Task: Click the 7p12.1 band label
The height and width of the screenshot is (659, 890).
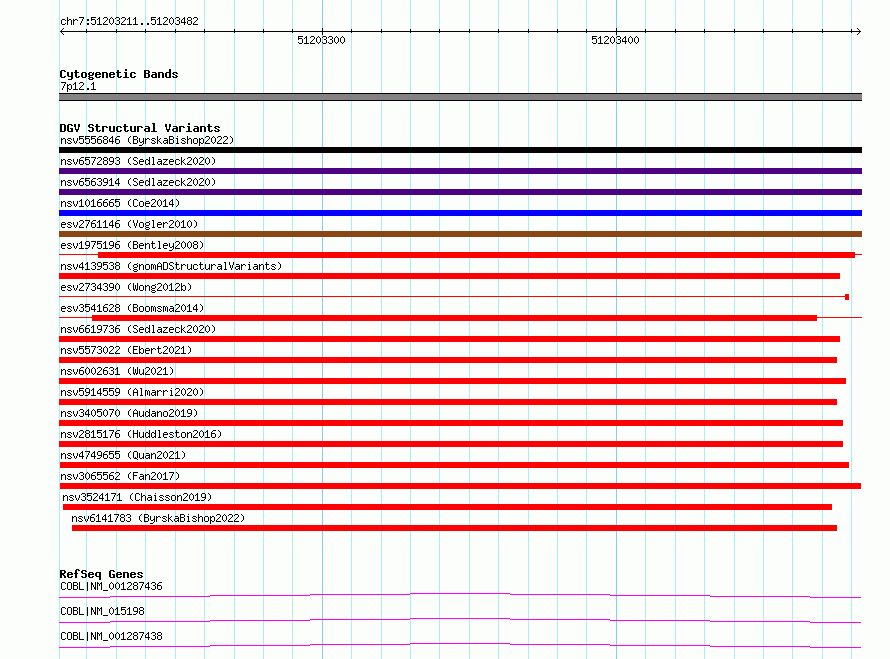Action: 78,86
